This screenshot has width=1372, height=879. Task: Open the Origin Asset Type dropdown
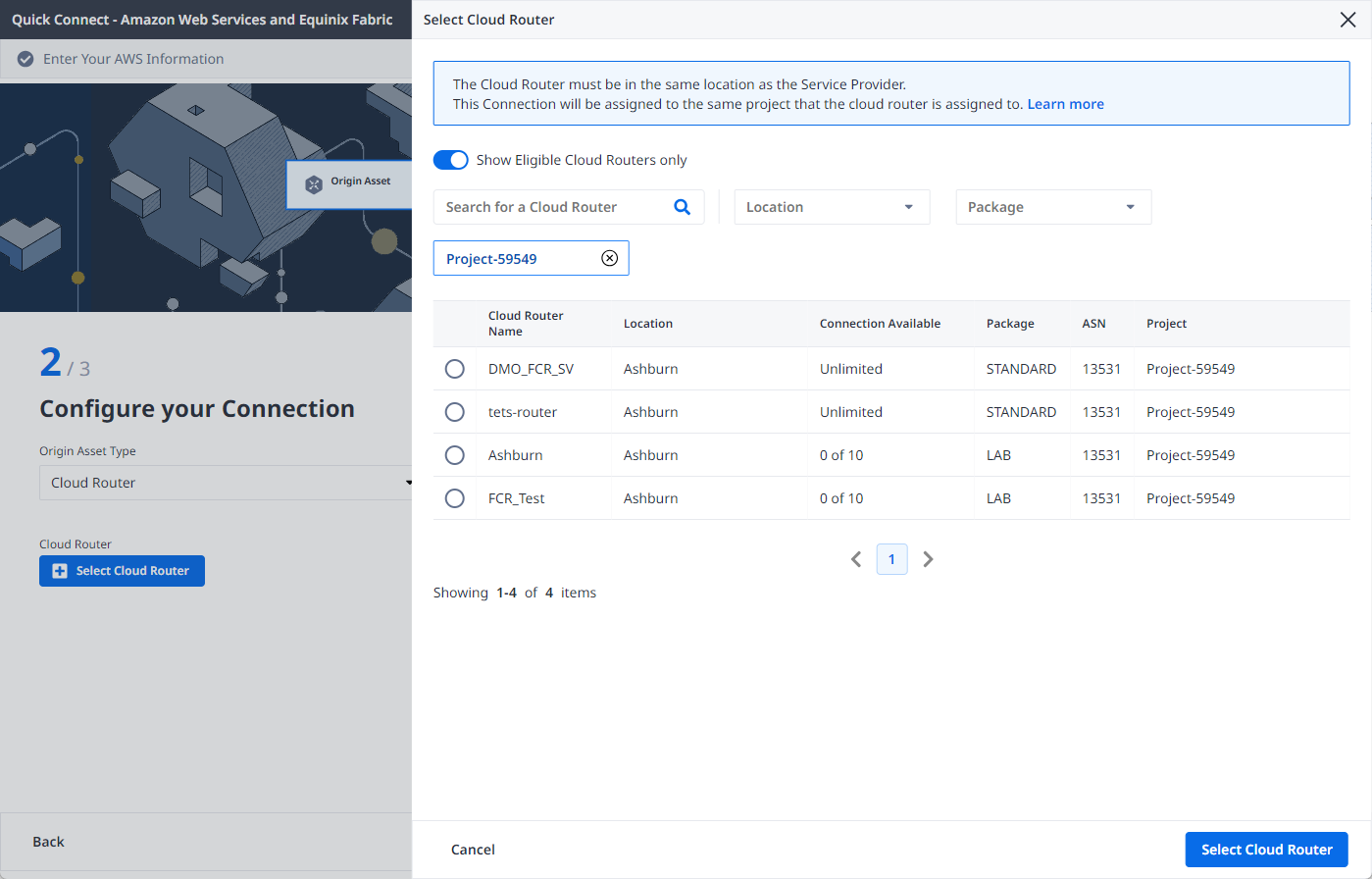click(x=226, y=483)
